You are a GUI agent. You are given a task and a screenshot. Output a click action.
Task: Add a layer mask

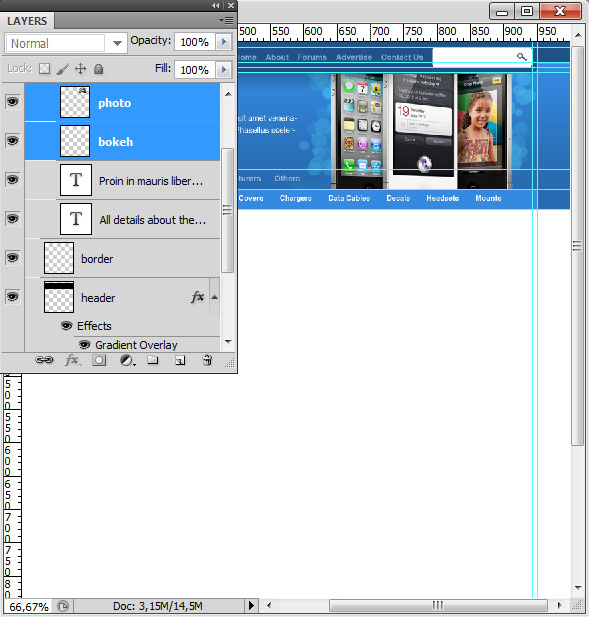pyautogui.click(x=99, y=360)
